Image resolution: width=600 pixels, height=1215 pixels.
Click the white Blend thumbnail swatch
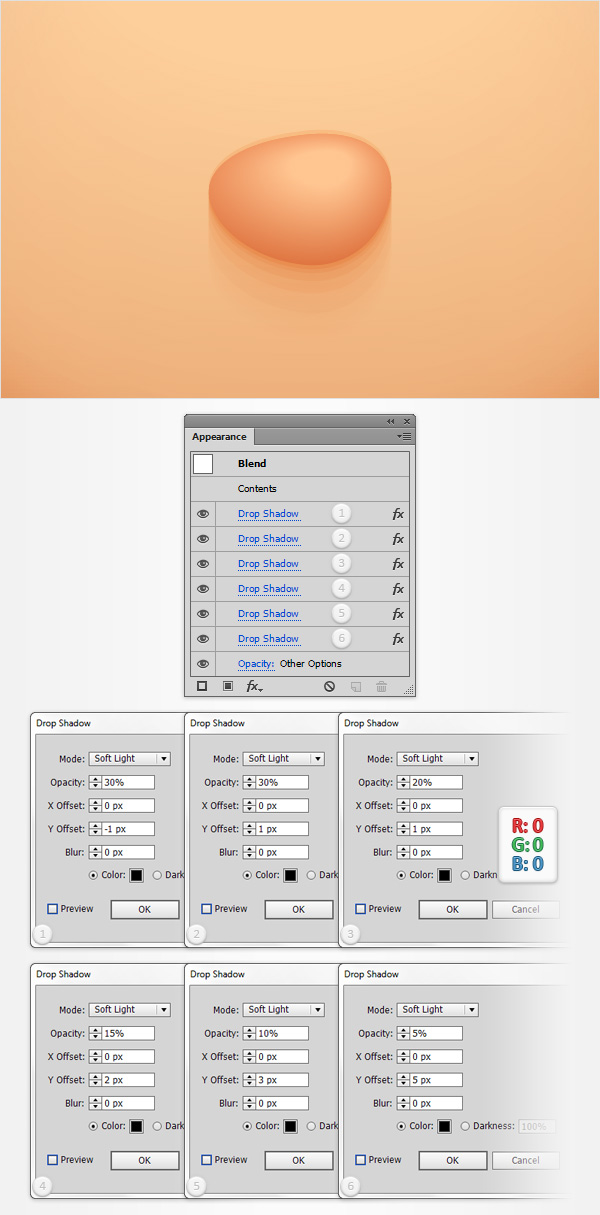(x=203, y=464)
